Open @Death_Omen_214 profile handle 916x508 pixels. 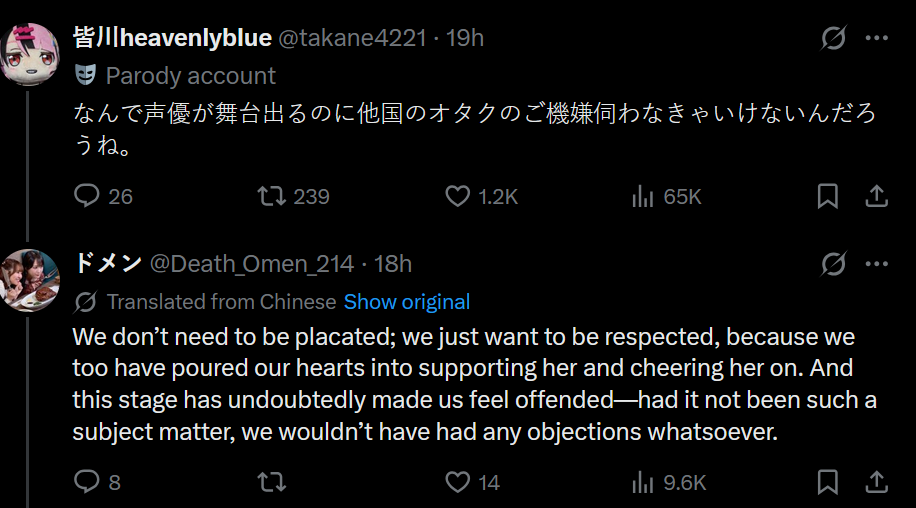pyautogui.click(x=252, y=264)
